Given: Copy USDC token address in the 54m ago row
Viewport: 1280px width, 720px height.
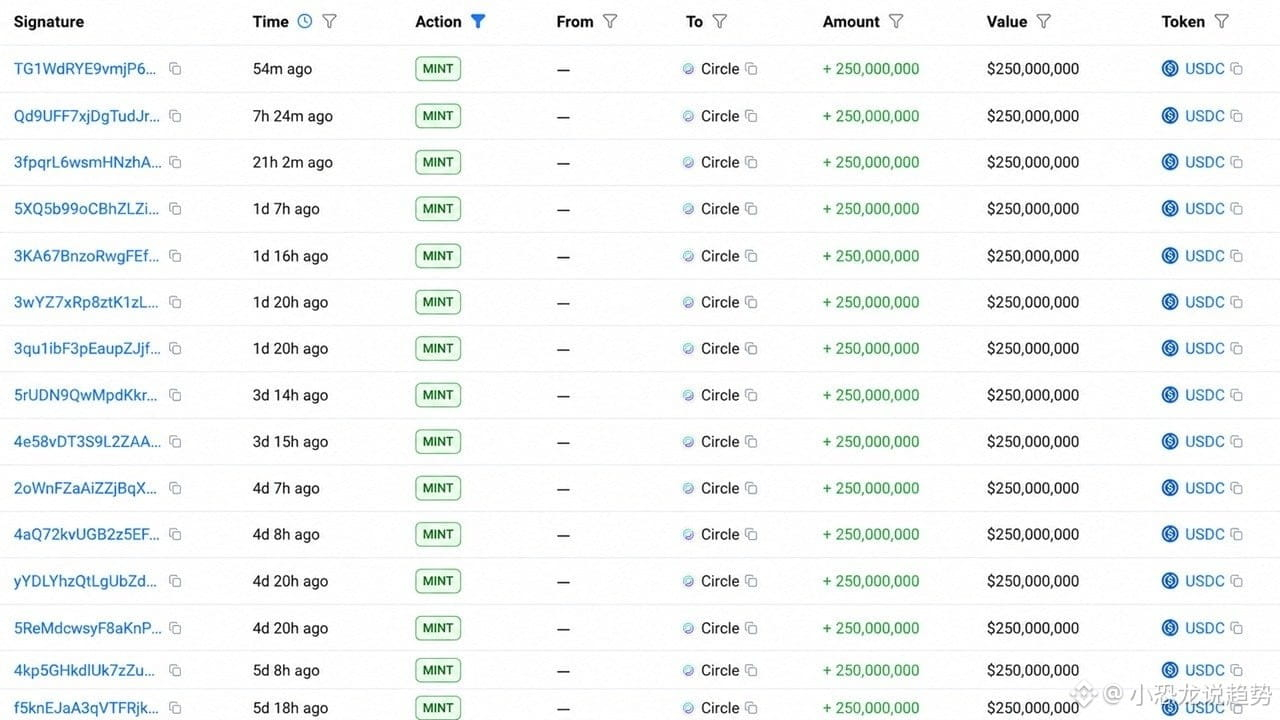Looking at the screenshot, I should [x=1236, y=69].
